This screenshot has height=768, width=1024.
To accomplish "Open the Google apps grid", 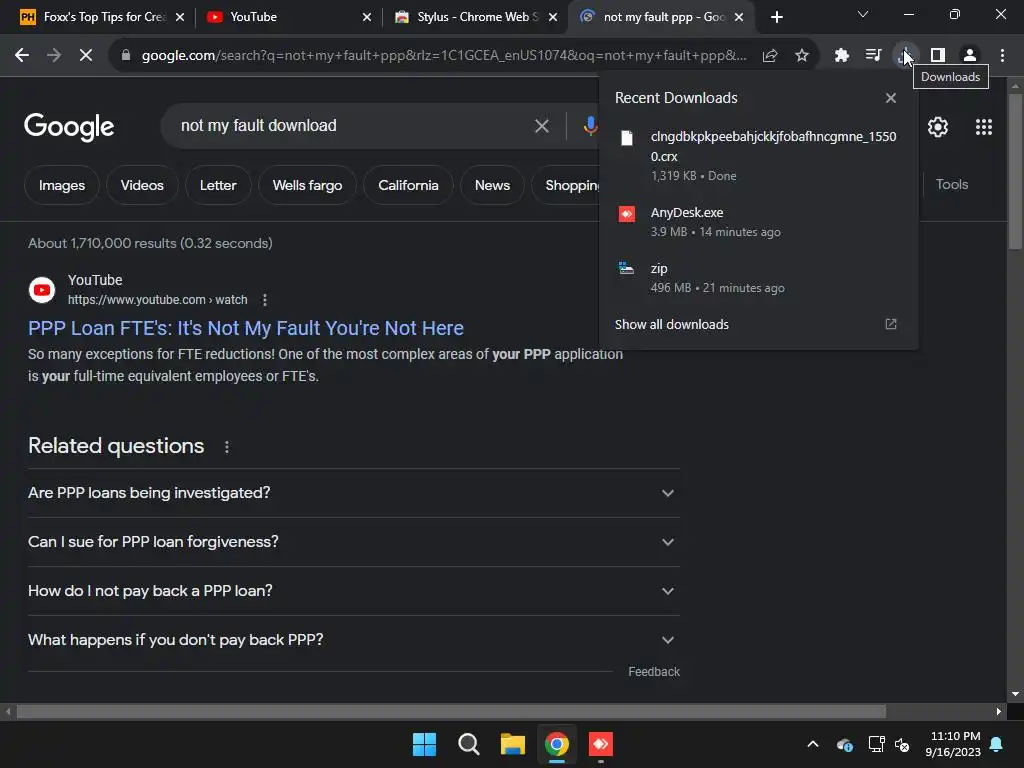I will pos(984,127).
